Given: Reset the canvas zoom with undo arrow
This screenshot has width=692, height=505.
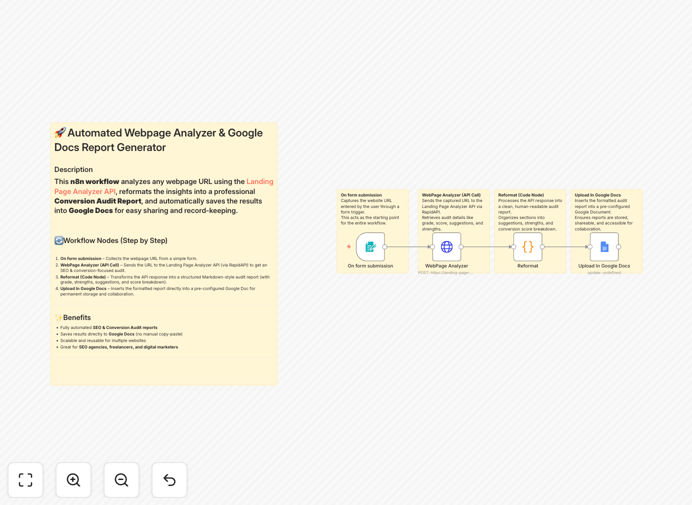Looking at the screenshot, I should tap(169, 480).
